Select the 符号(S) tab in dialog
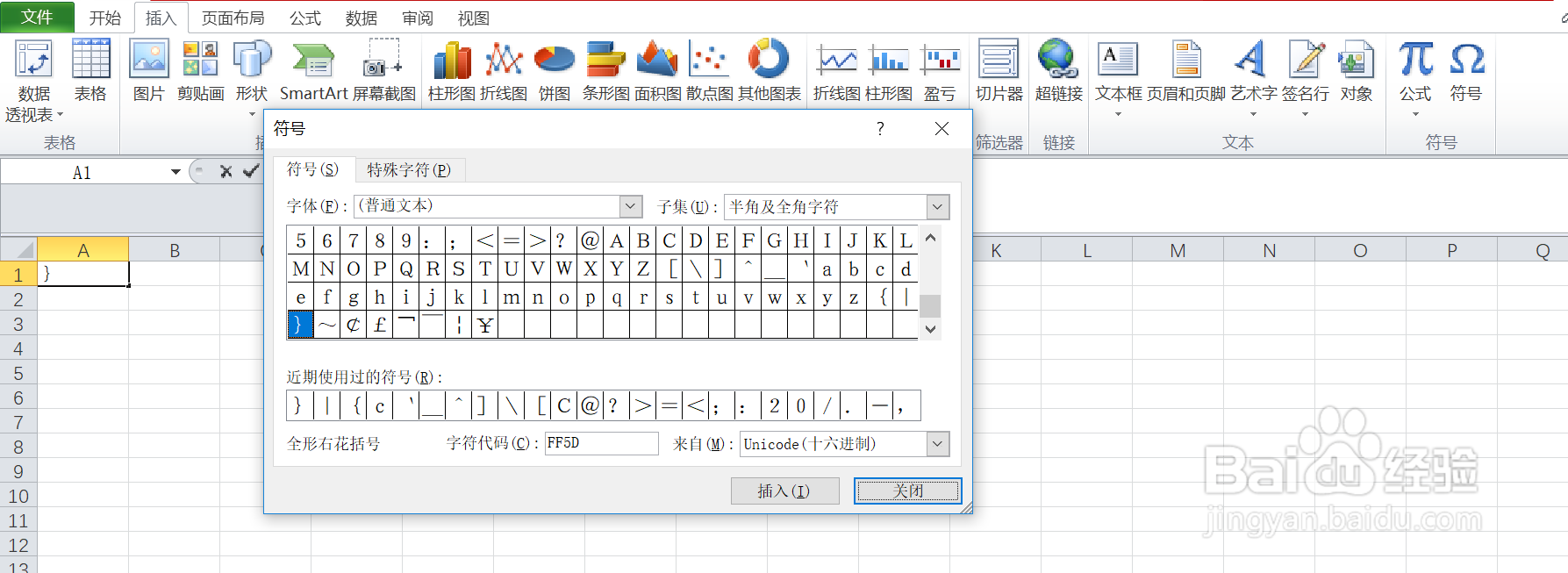 point(313,169)
